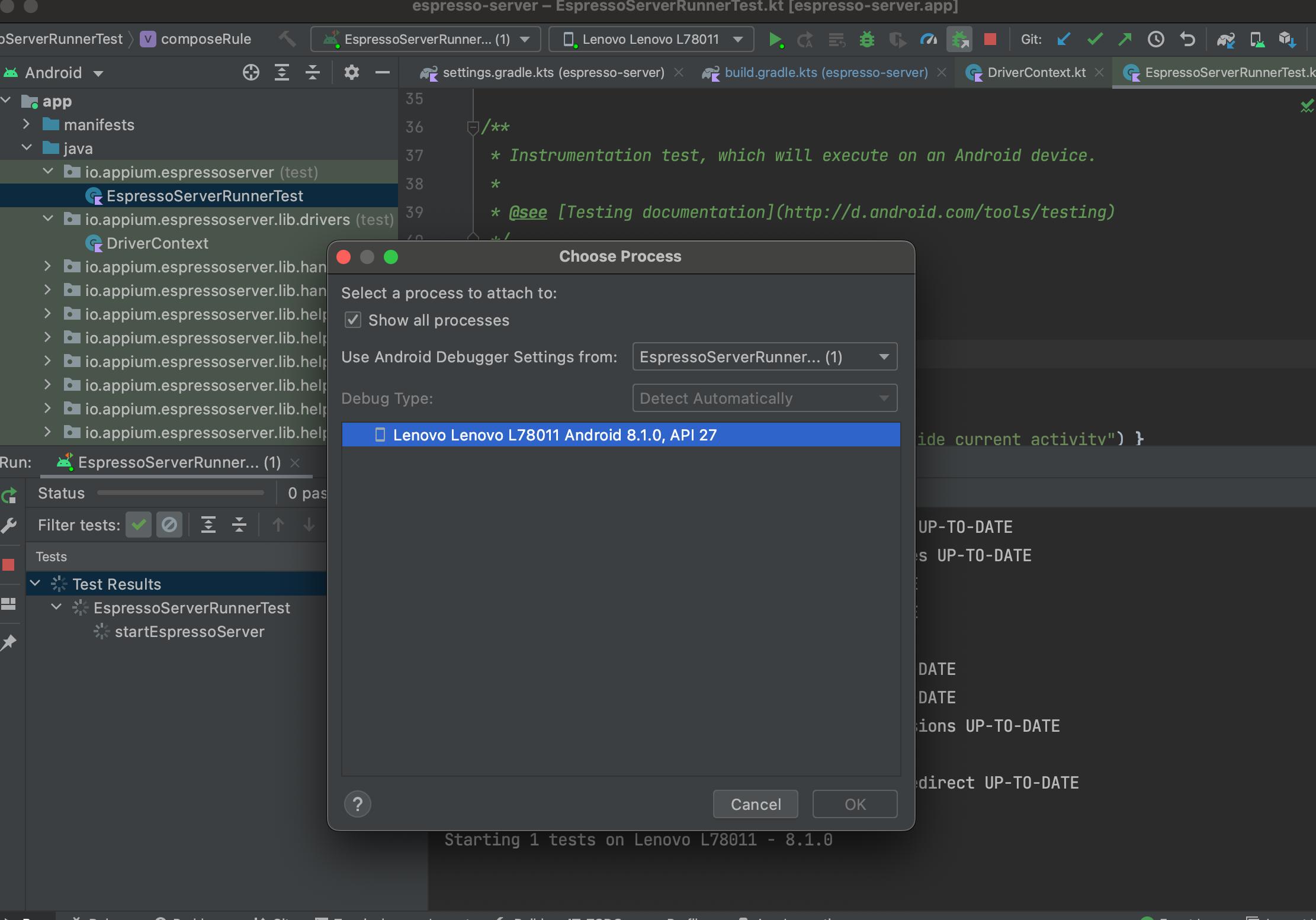
Task: Sync project with Gradle files elephant icon
Action: click(x=1226, y=39)
